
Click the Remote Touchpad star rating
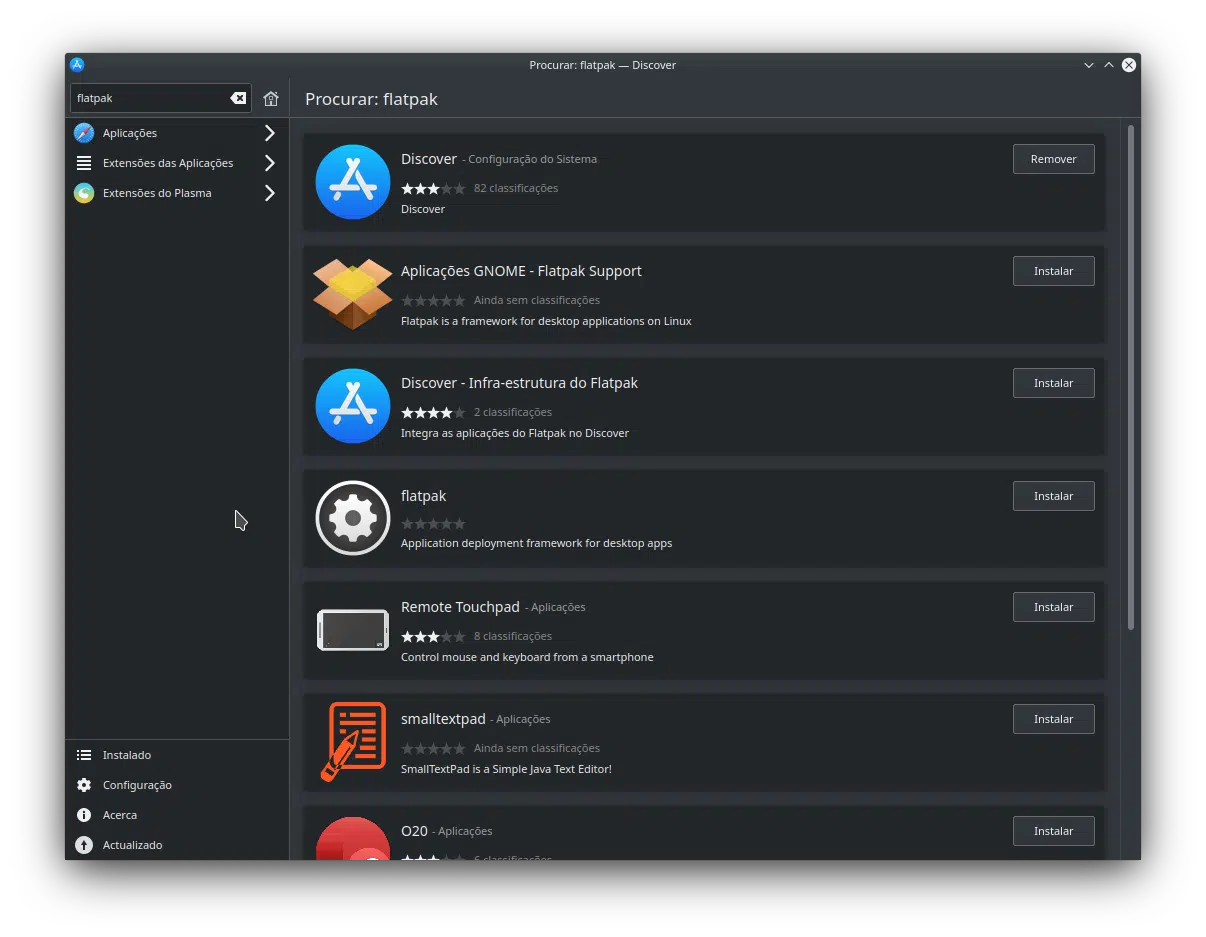(433, 636)
